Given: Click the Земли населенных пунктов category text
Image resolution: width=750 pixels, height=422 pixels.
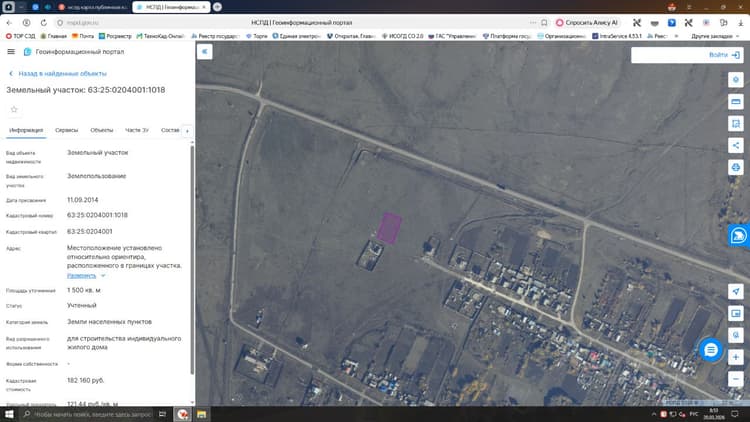Looking at the screenshot, I should pyautogui.click(x=109, y=322).
